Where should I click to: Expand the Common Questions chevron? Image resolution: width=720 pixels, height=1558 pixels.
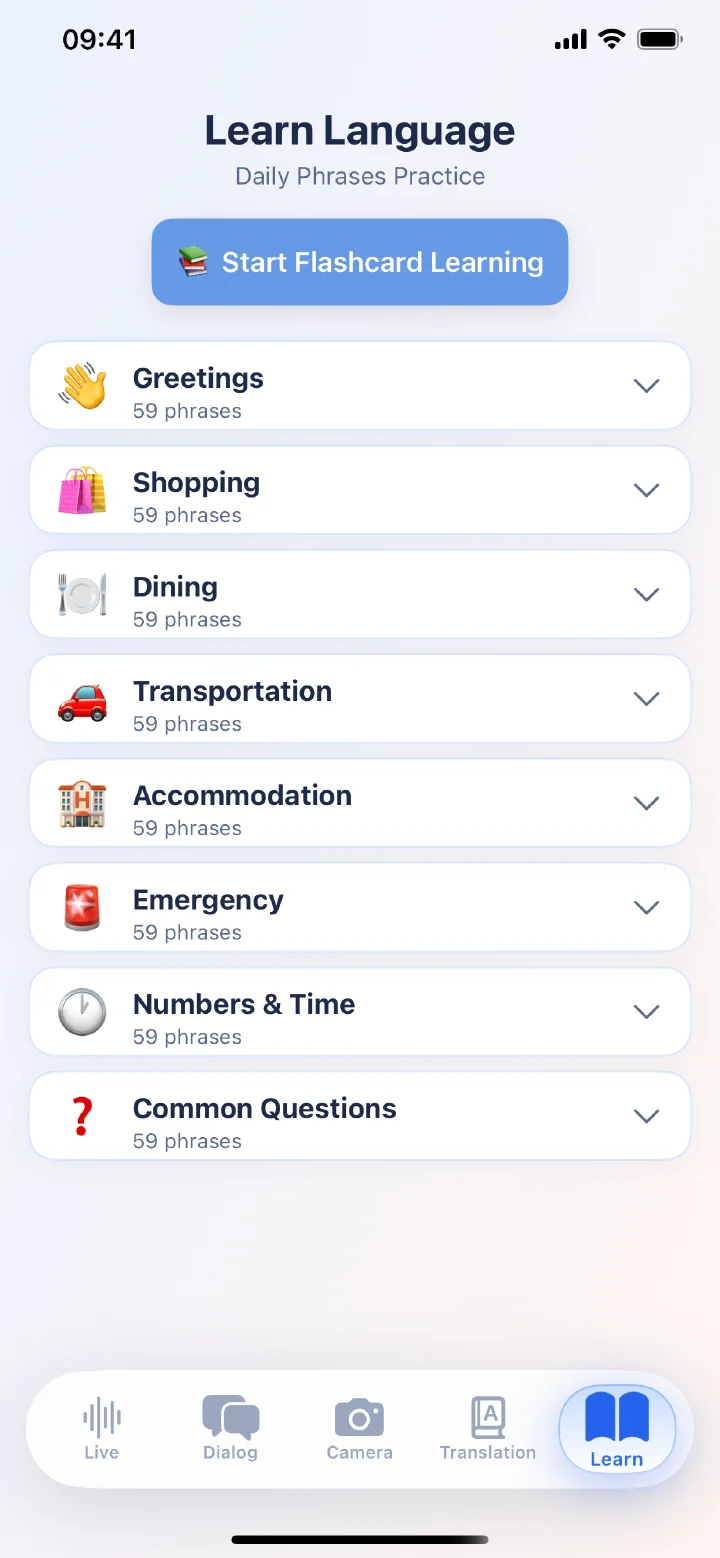coord(647,1116)
